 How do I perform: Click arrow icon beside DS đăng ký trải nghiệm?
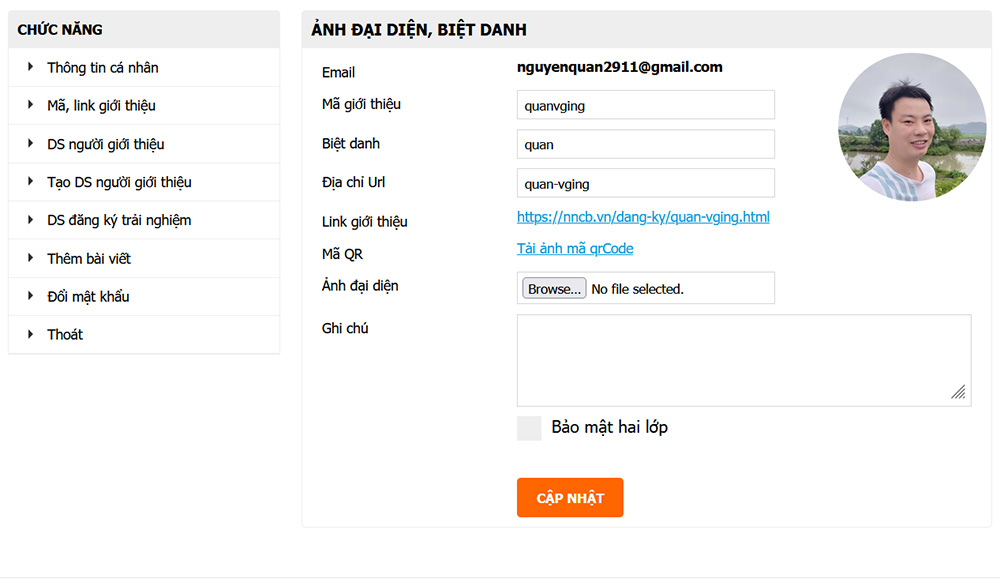(x=31, y=220)
